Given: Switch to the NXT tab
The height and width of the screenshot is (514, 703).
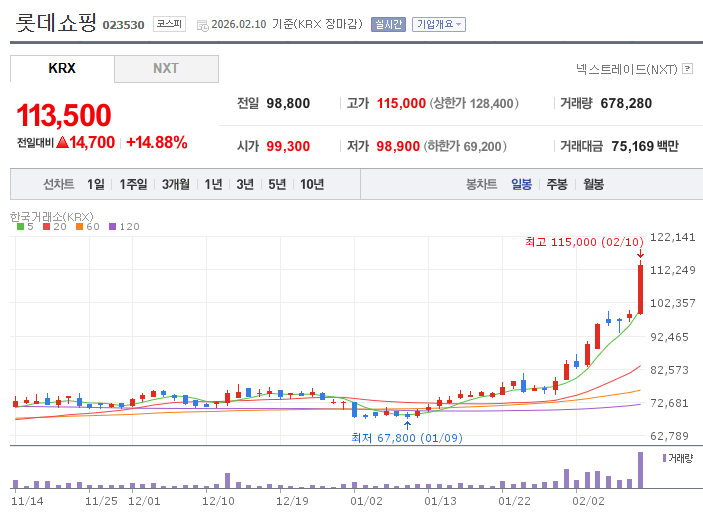Looking at the screenshot, I should click(166, 69).
